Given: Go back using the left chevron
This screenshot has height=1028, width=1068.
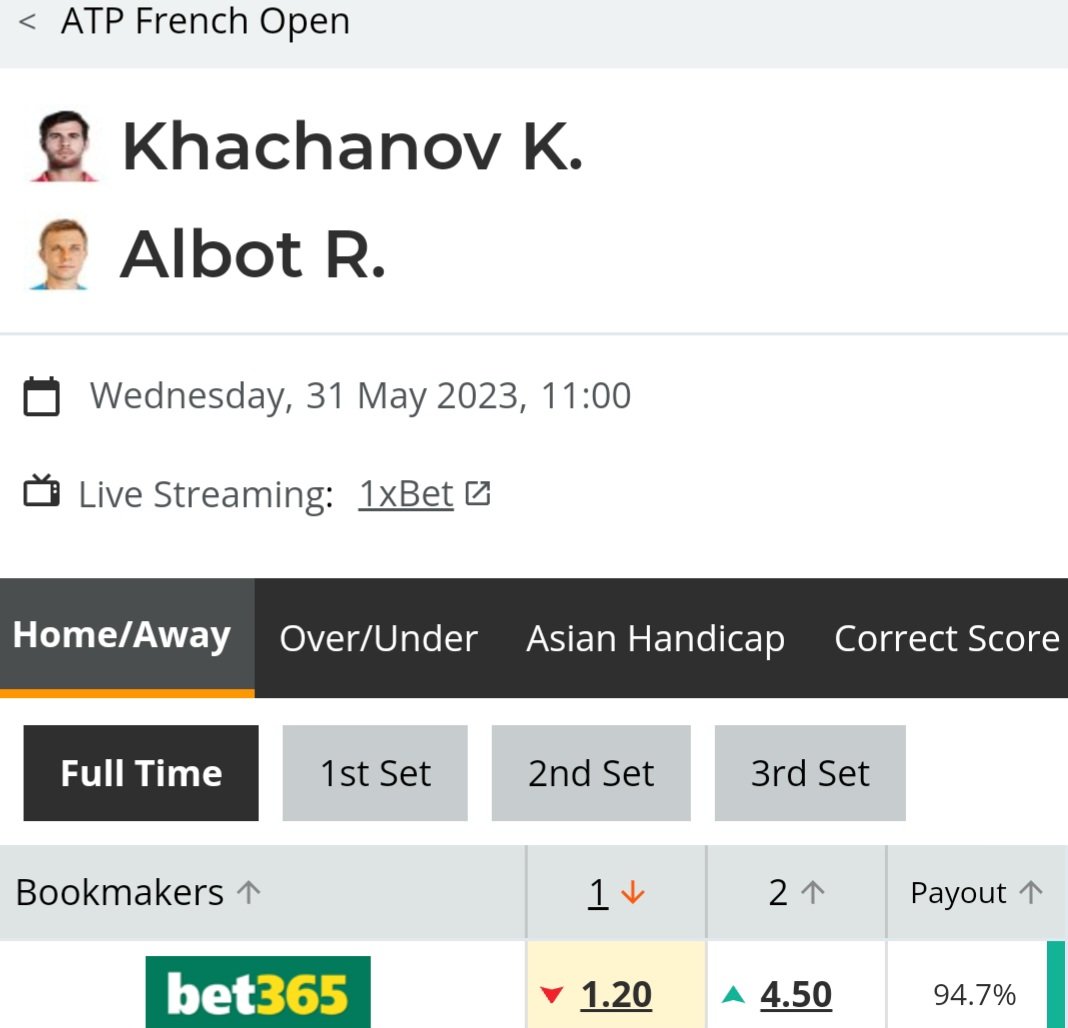Looking at the screenshot, I should [x=28, y=22].
